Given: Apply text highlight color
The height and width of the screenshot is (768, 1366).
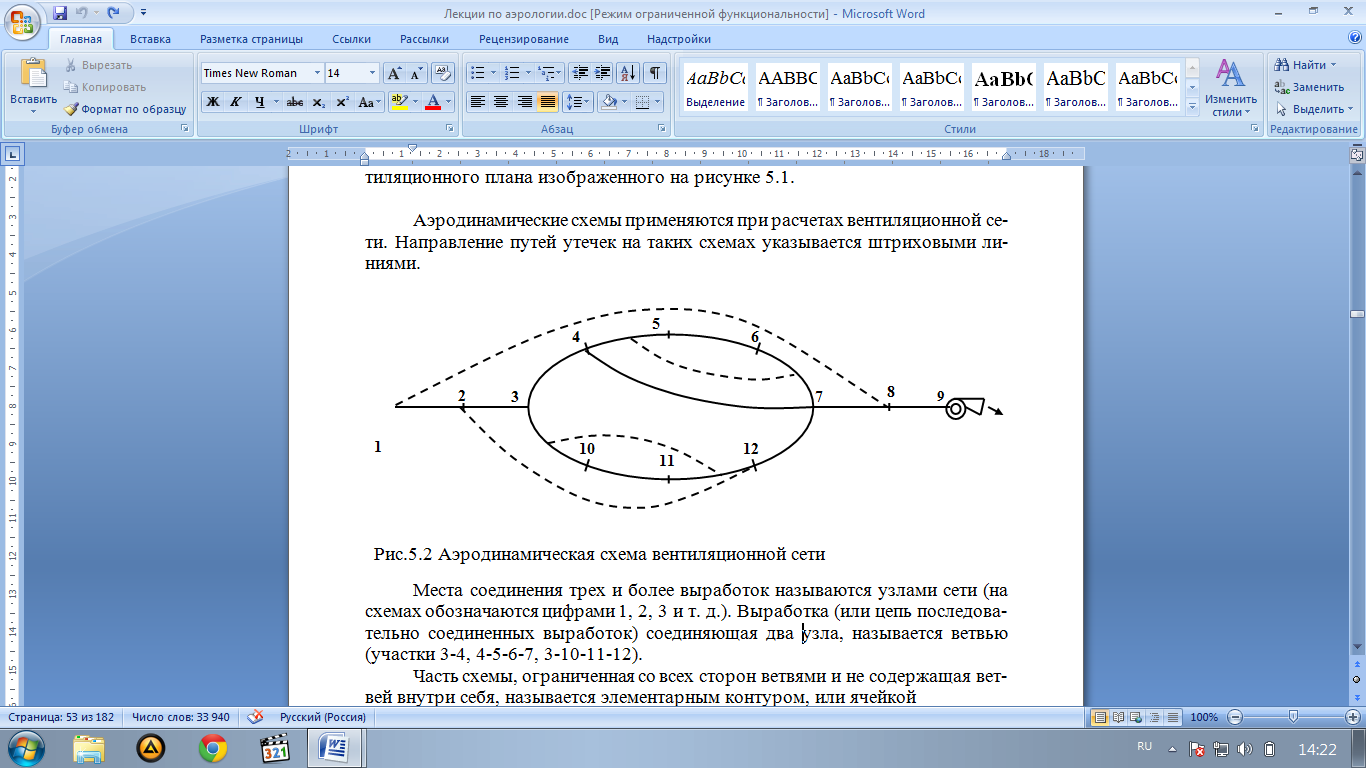Looking at the screenshot, I should pyautogui.click(x=398, y=102).
